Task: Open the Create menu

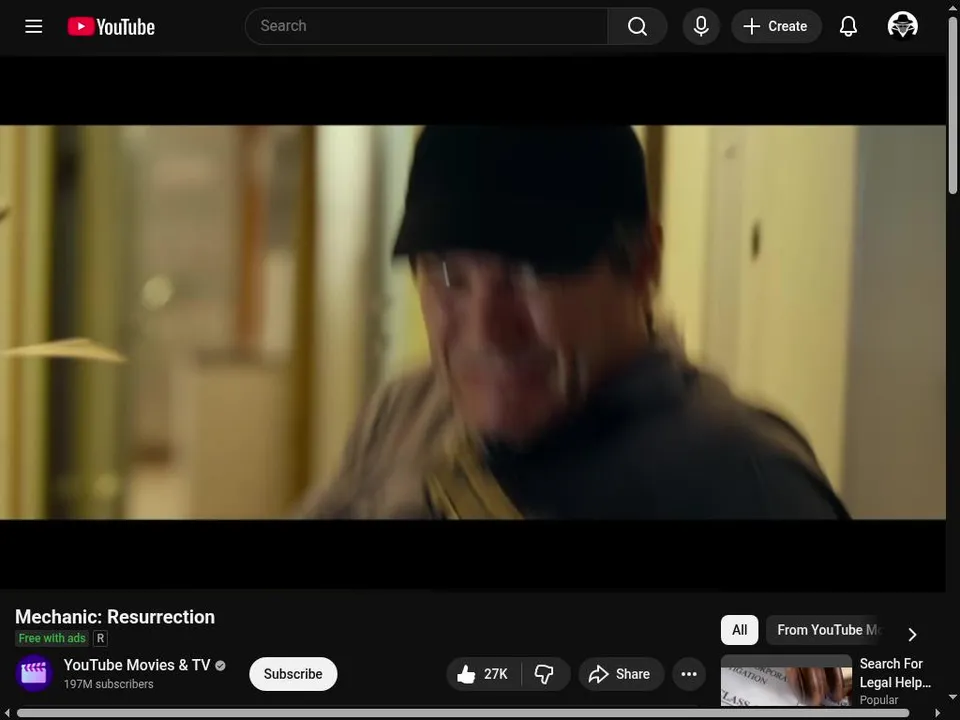Action: (776, 26)
